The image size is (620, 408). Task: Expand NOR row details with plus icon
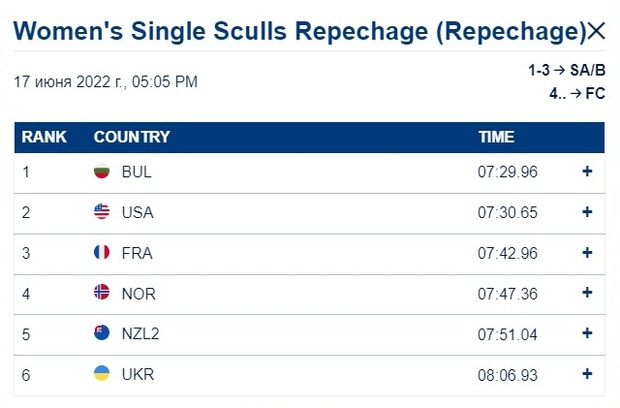(x=587, y=293)
